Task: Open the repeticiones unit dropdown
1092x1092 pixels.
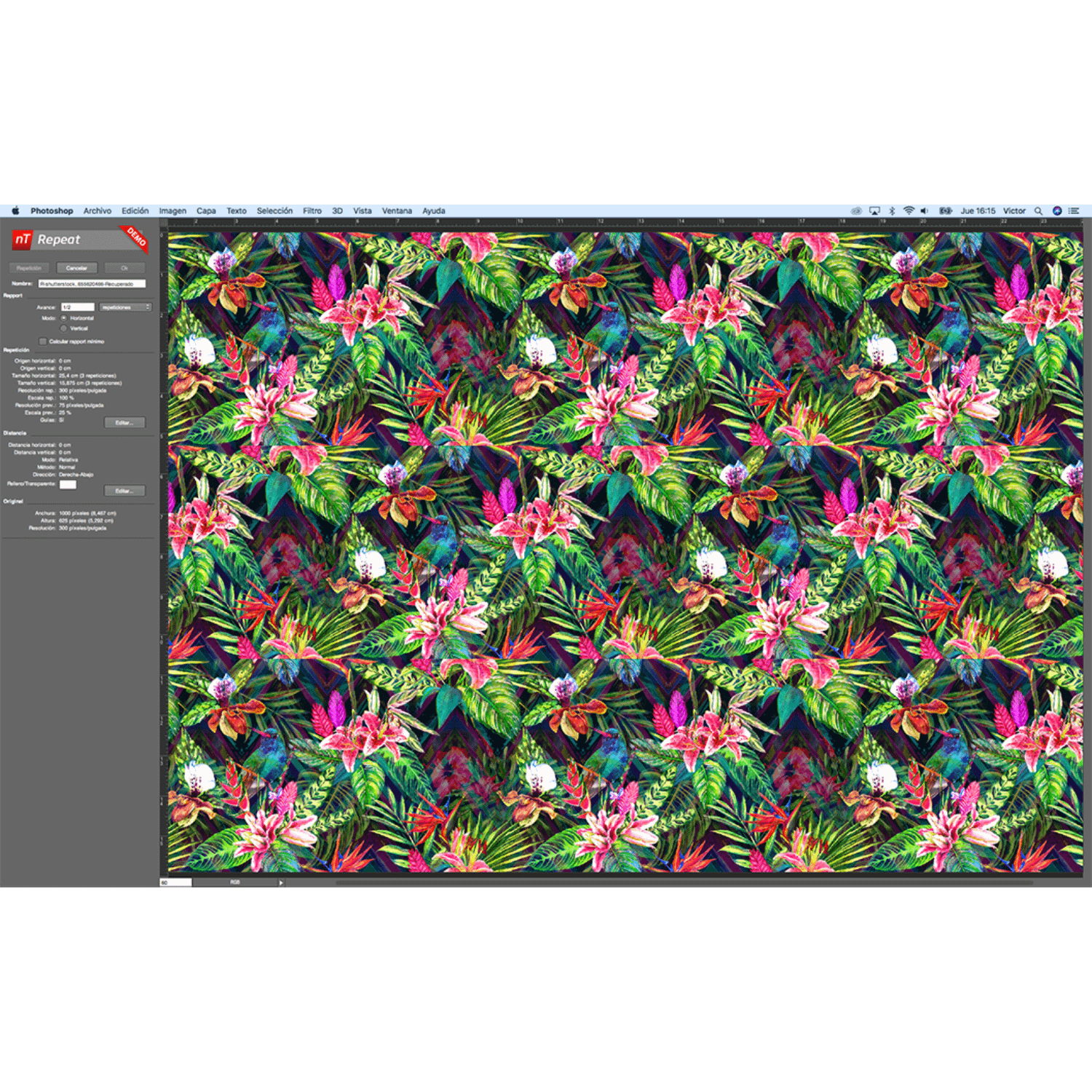Action: [126, 307]
